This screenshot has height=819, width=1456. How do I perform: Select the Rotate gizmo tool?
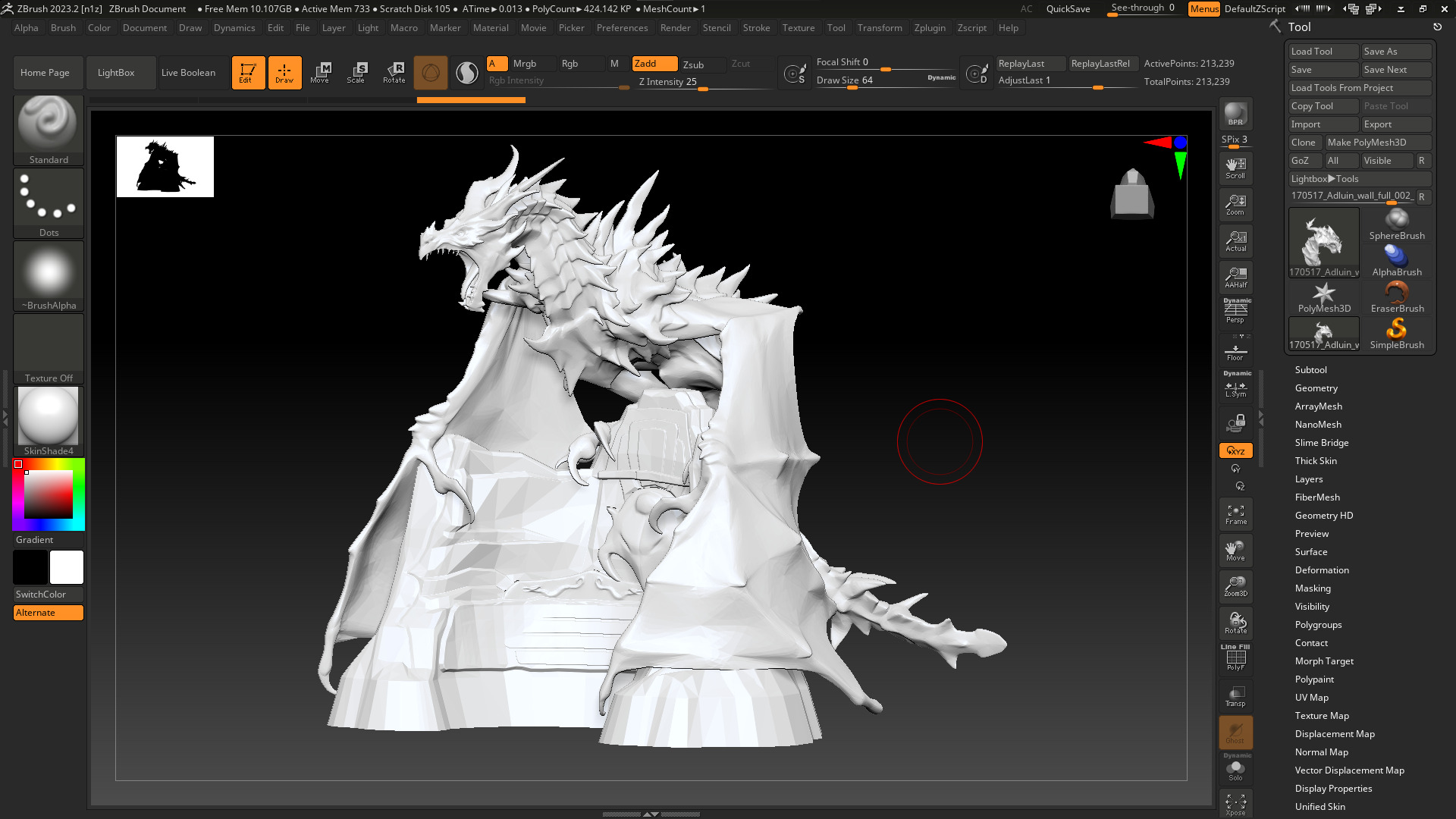point(394,72)
